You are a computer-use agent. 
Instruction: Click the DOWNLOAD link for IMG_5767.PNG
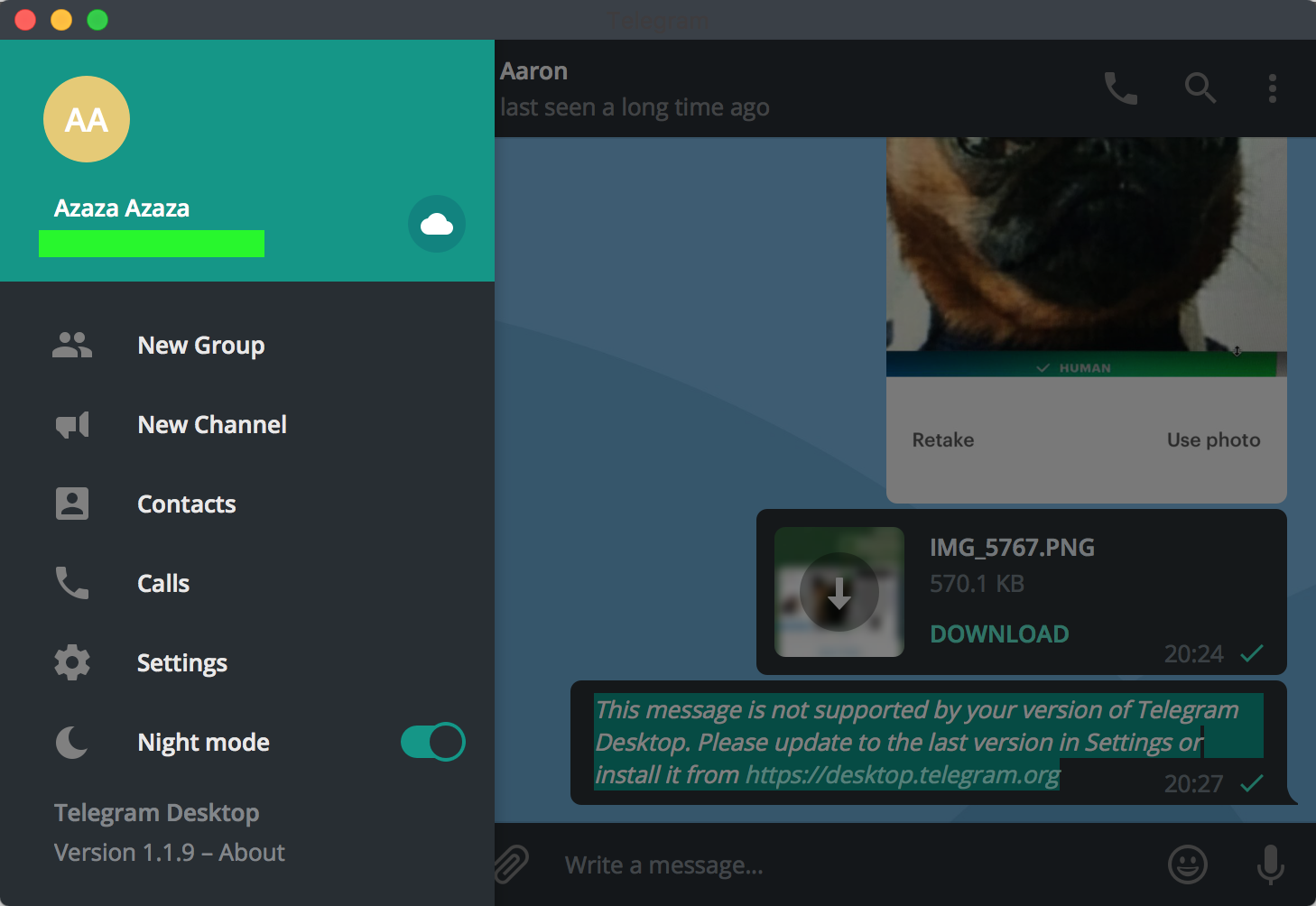tap(999, 633)
